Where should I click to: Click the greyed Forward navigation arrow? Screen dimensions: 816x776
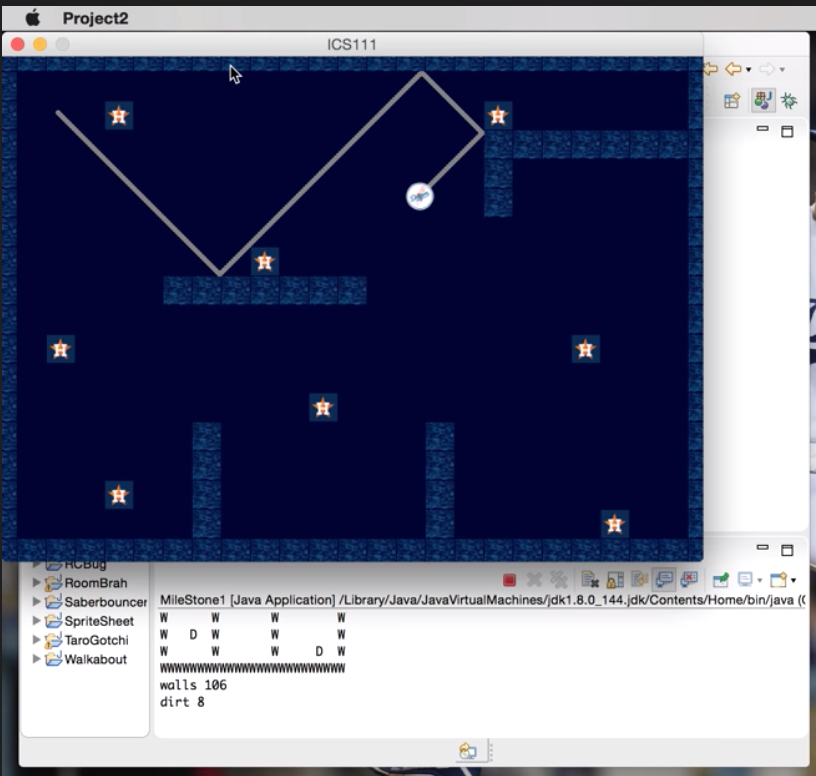[767, 69]
